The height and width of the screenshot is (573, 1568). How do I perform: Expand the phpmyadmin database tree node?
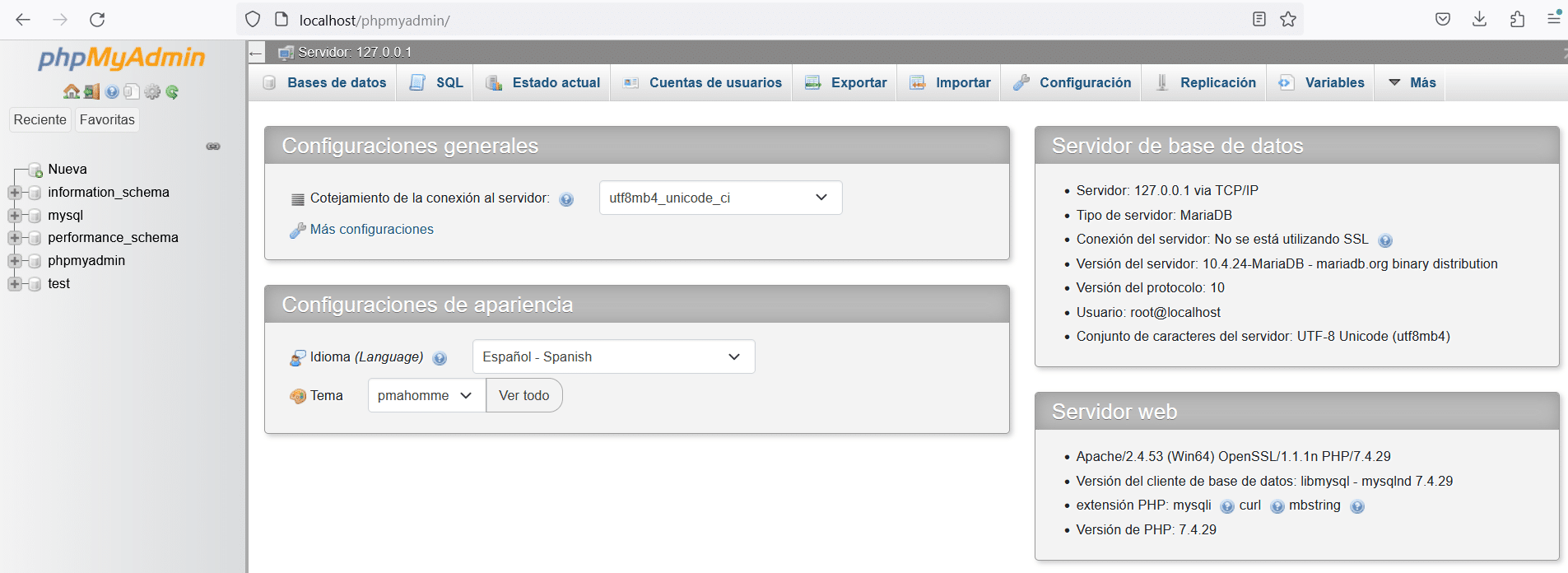14,261
